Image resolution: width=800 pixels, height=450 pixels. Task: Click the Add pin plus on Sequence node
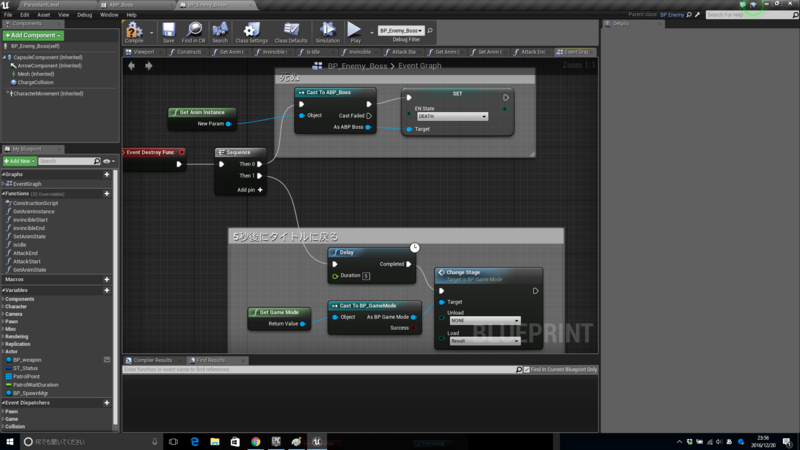point(260,190)
